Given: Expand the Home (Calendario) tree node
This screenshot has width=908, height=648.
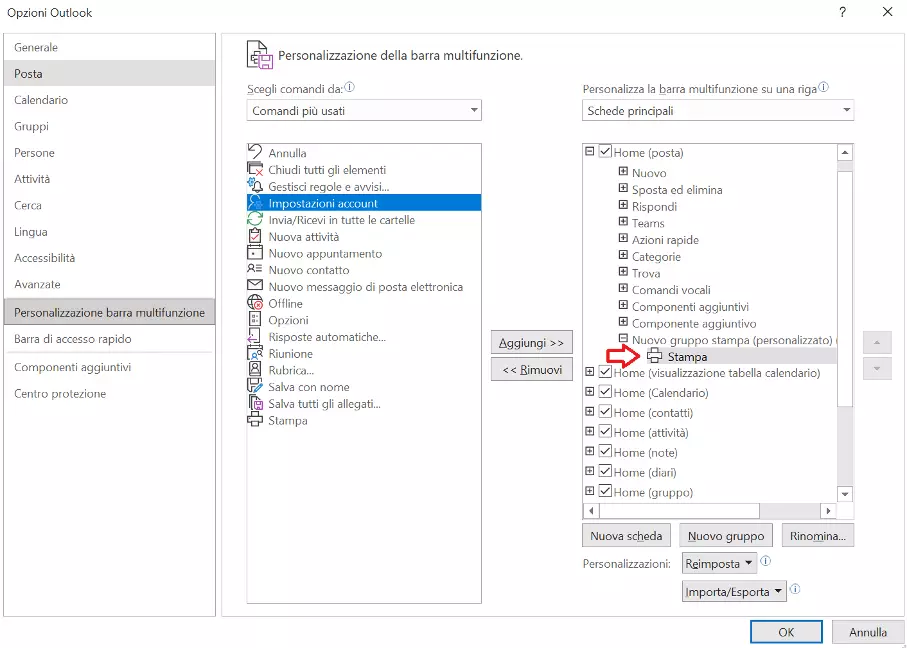Looking at the screenshot, I should [590, 392].
